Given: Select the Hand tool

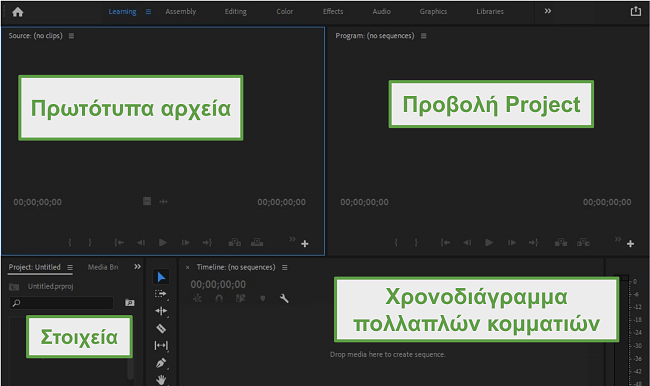Looking at the screenshot, I should click(161, 379).
